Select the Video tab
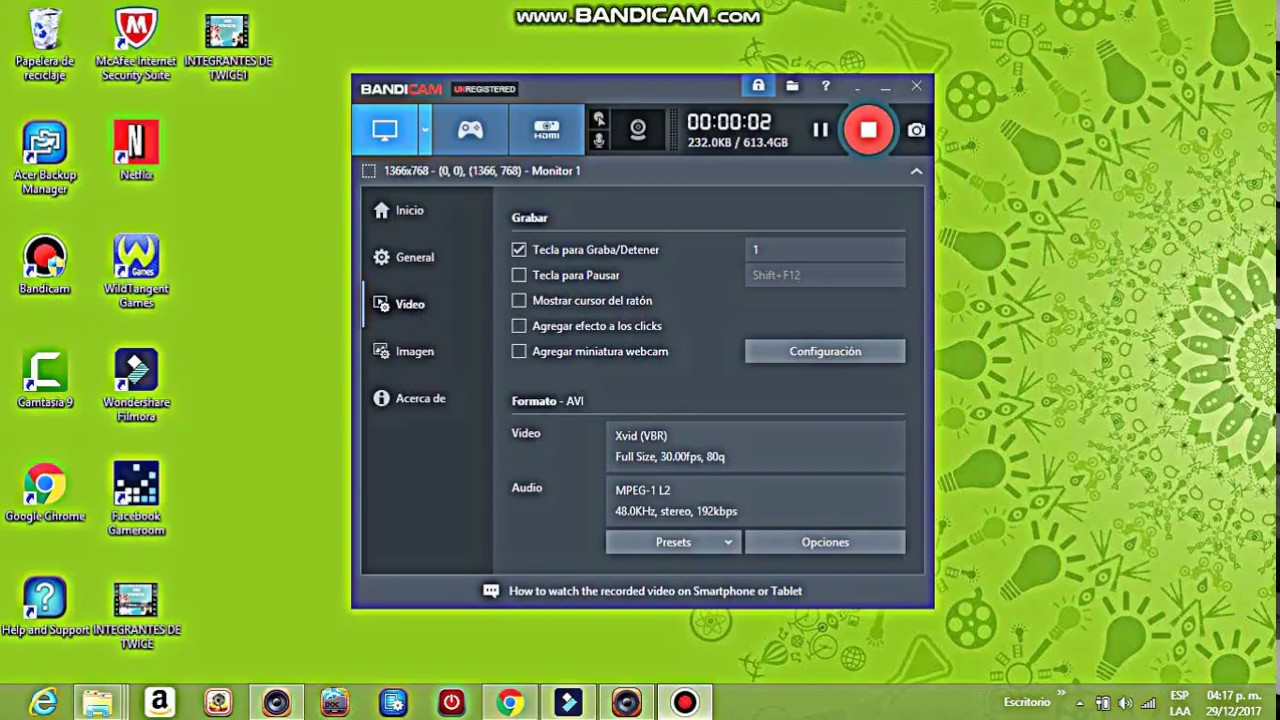The height and width of the screenshot is (720, 1280). [399, 304]
